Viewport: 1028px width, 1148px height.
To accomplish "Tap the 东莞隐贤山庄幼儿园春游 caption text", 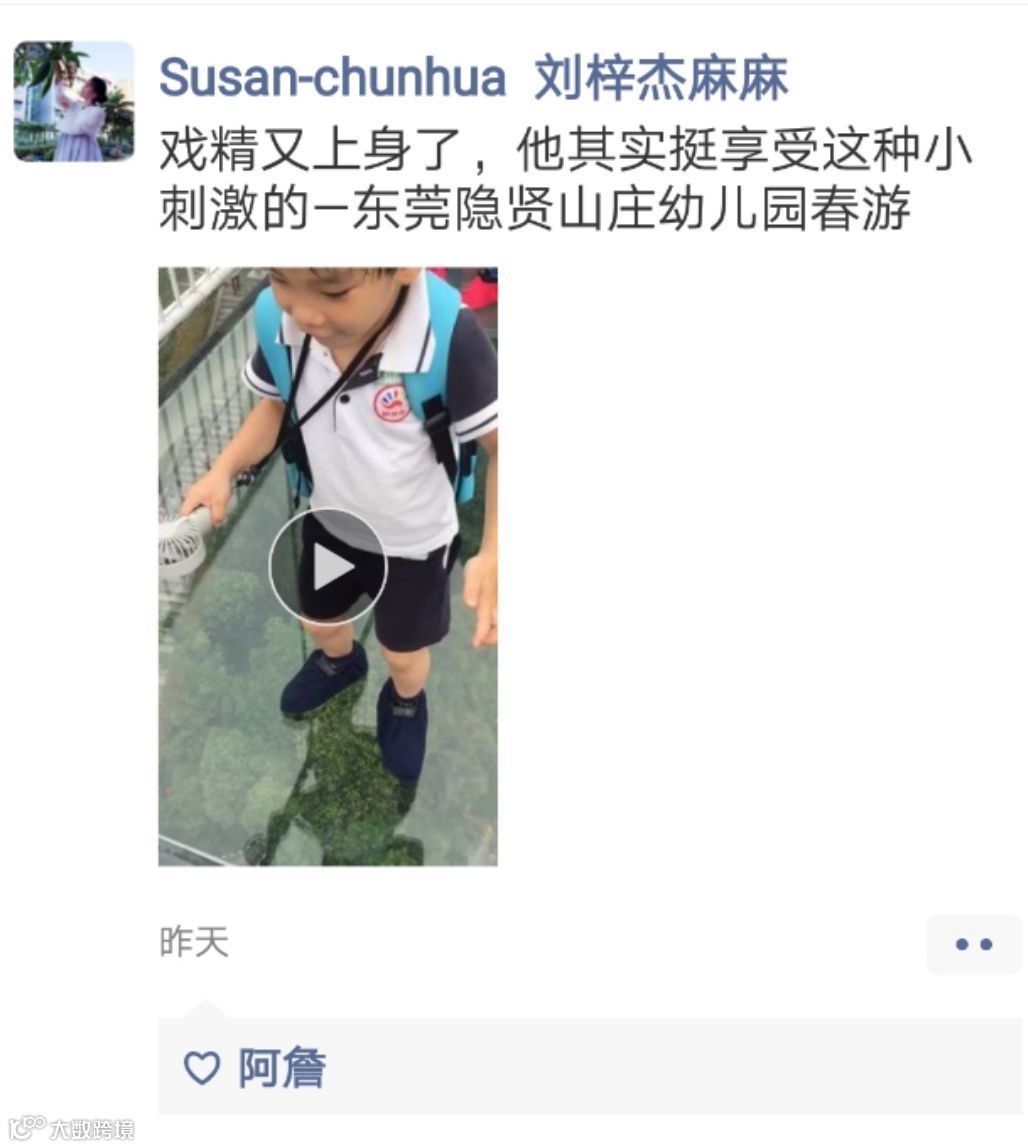I will coord(632,208).
